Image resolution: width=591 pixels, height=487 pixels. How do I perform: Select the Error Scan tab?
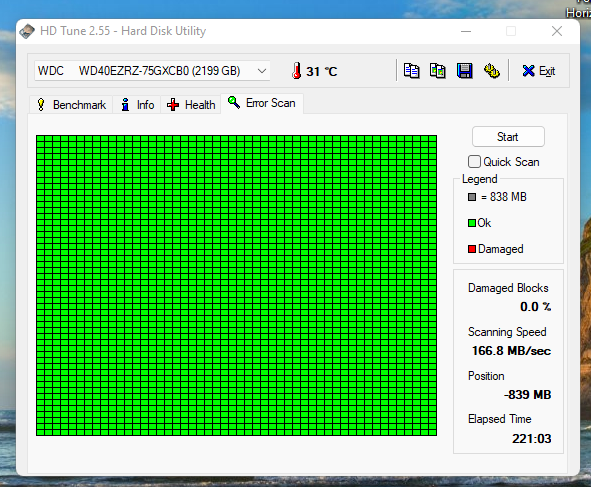262,103
